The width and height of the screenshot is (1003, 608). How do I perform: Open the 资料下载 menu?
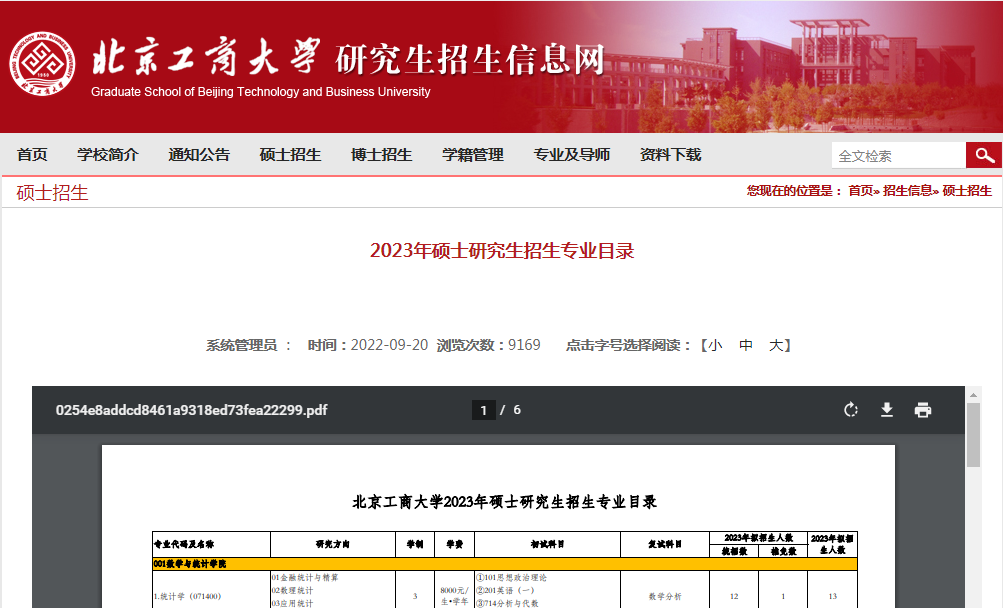coord(670,155)
